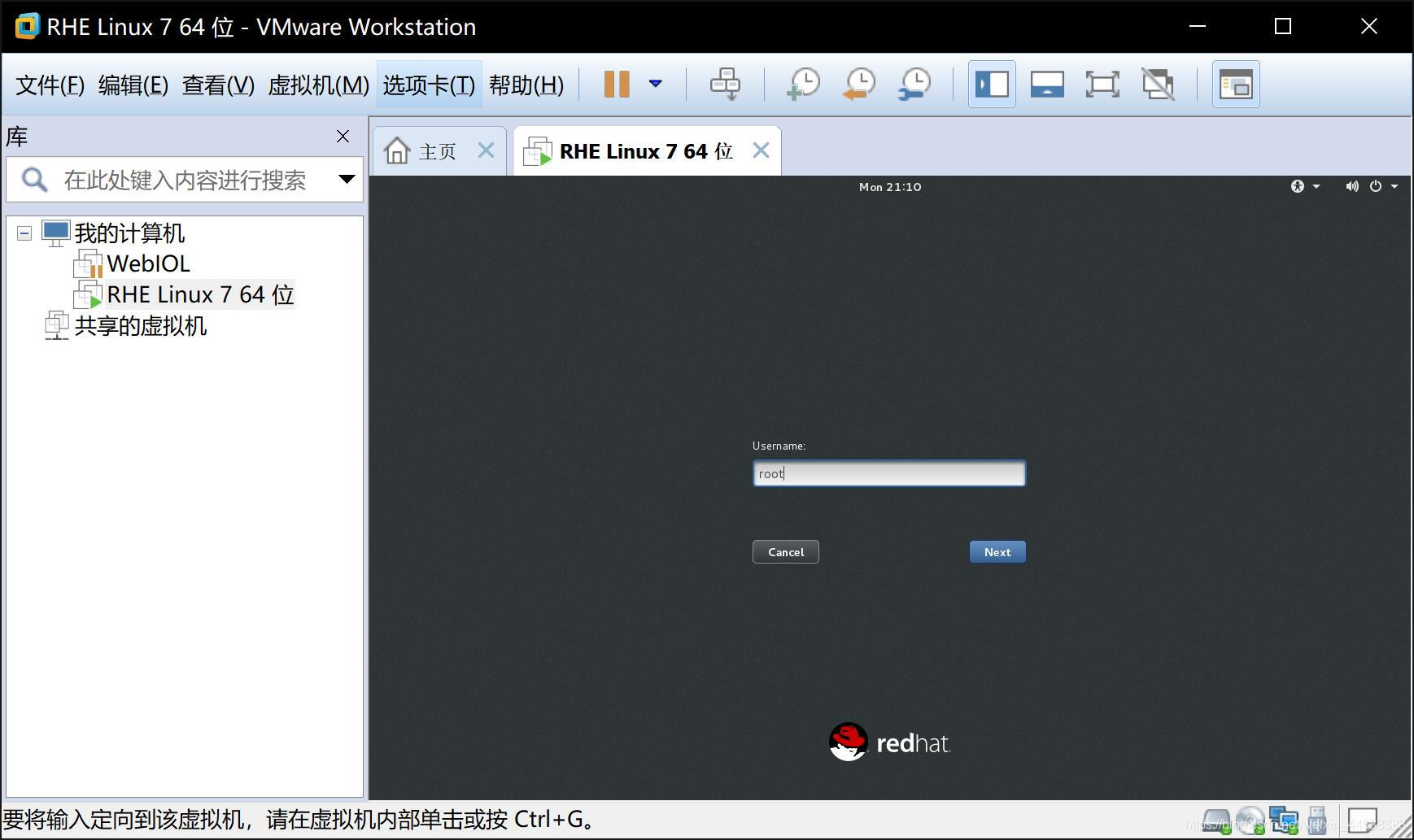The image size is (1414, 840).
Task: Open the snapshot manager
Action: [x=914, y=84]
